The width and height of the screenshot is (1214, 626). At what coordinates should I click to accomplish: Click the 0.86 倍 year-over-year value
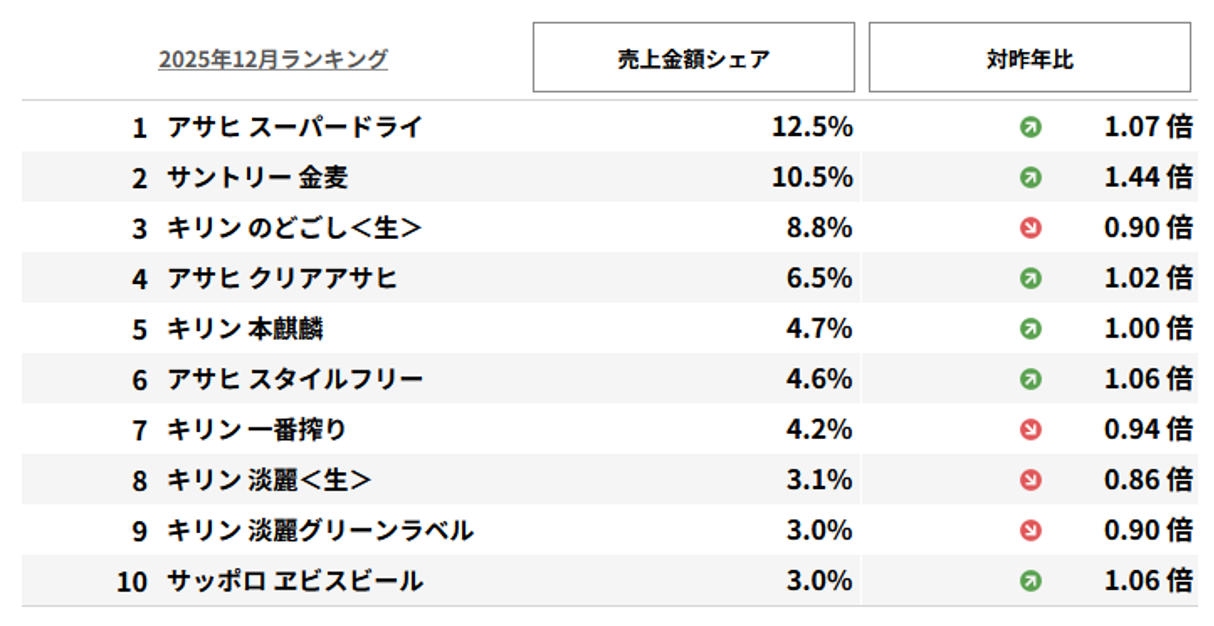[x=1148, y=480]
